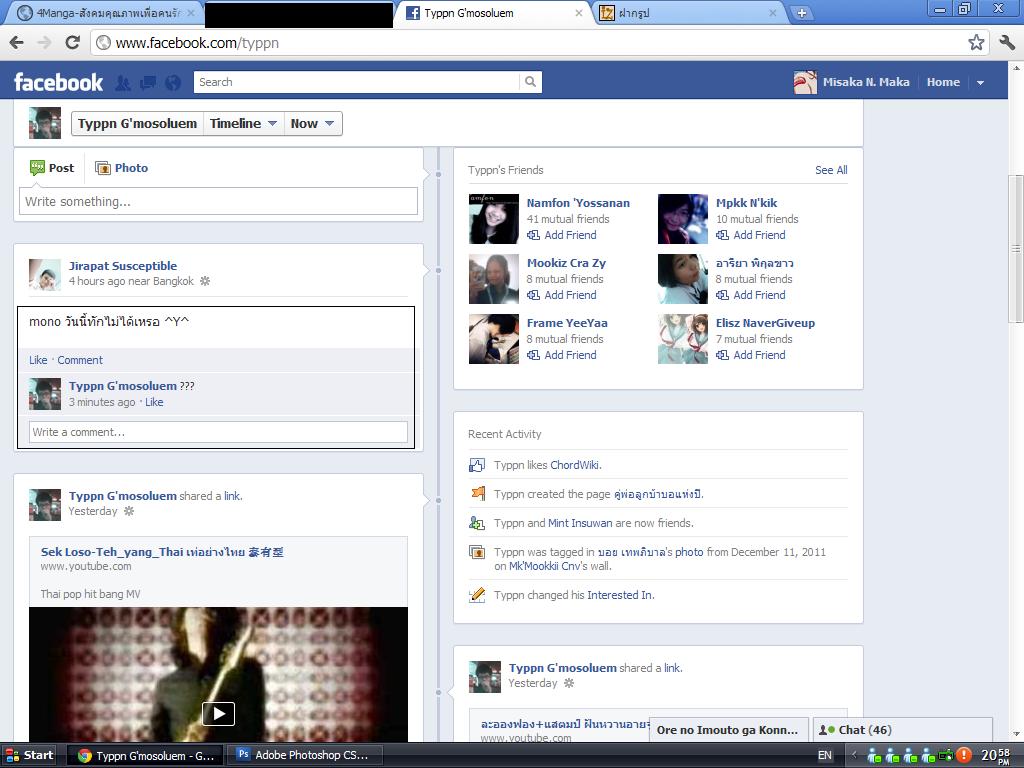
Task: Open account dropdown arrow beside Home
Action: coord(980,83)
